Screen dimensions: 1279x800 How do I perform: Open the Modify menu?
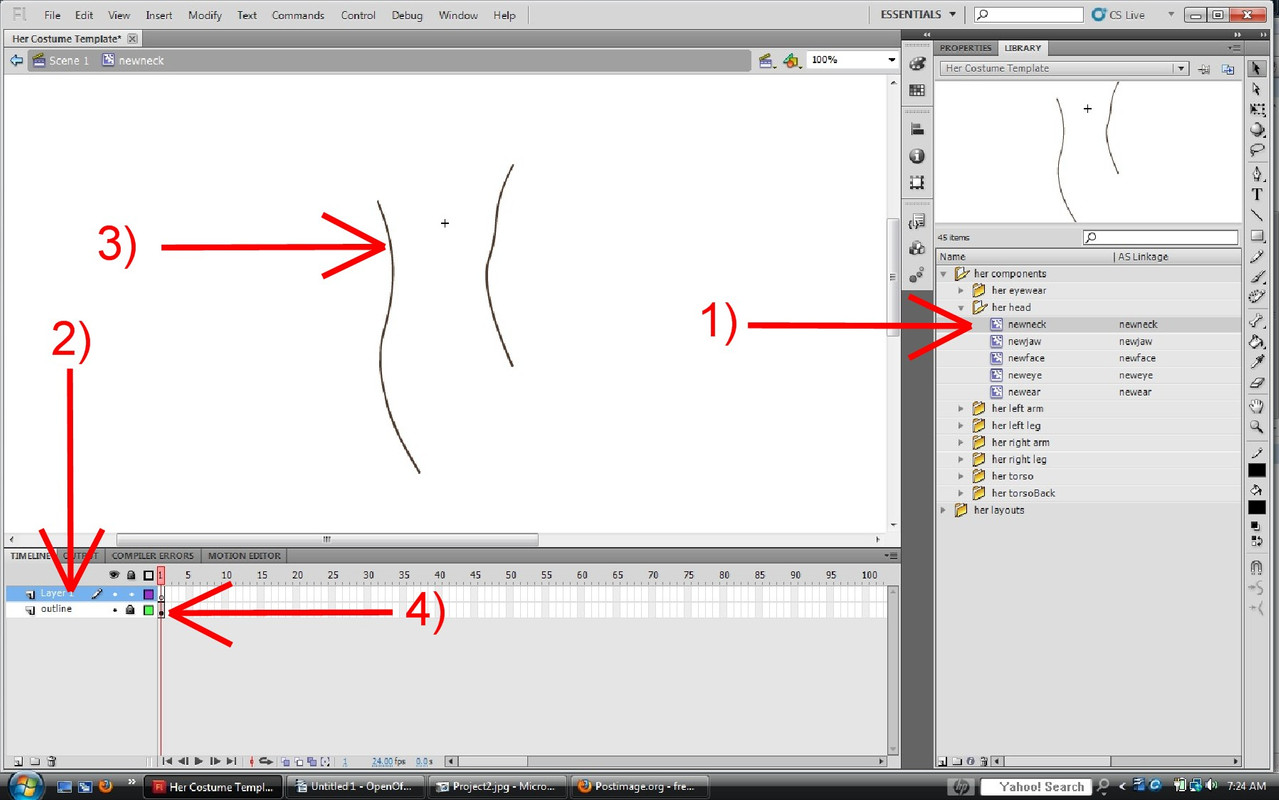tap(205, 15)
